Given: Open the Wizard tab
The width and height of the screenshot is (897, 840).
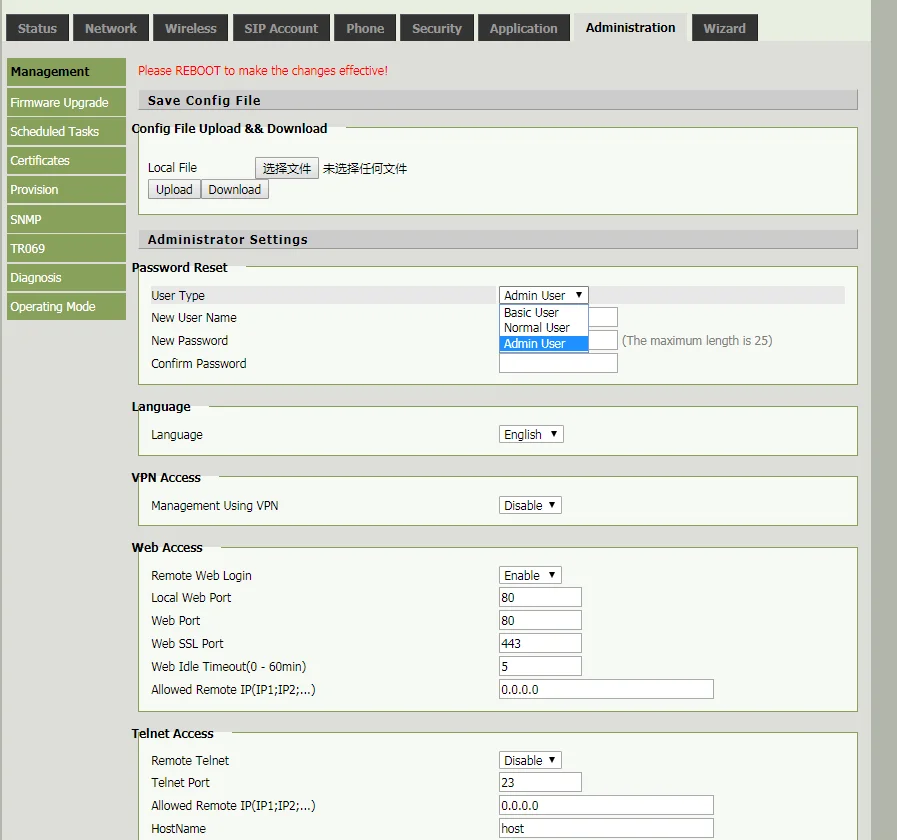Looking at the screenshot, I should point(724,28).
